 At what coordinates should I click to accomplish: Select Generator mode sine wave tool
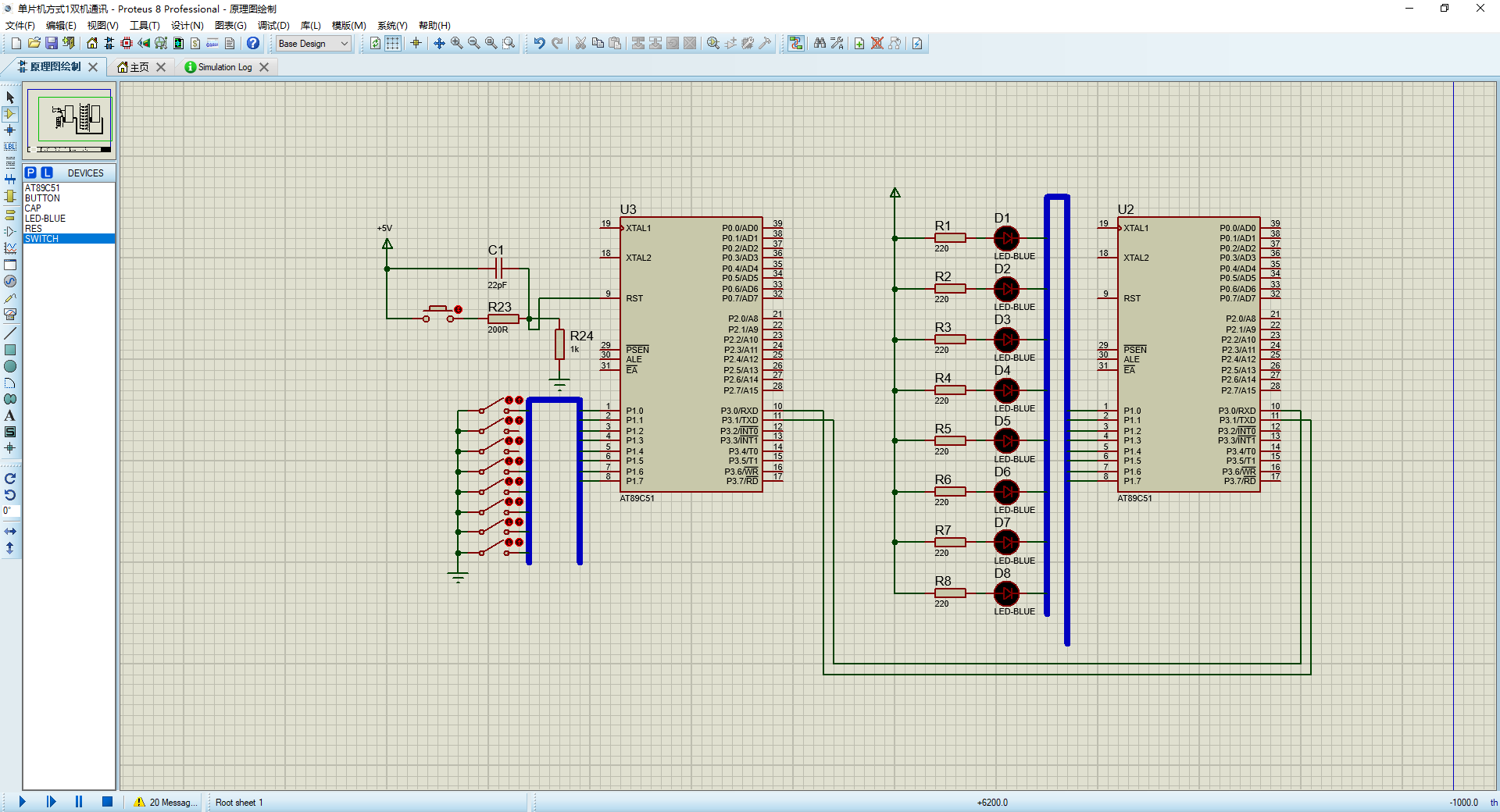point(10,281)
